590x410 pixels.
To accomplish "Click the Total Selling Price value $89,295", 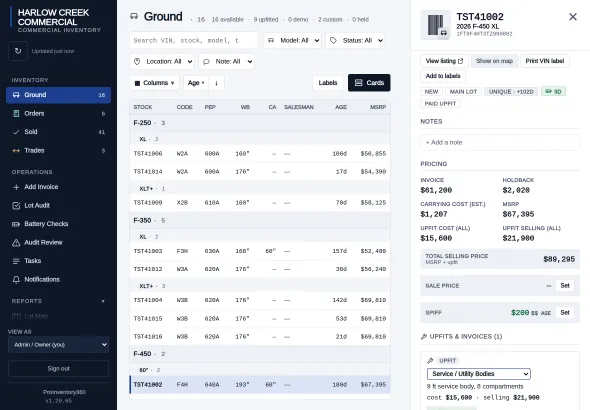I will (x=559, y=259).
